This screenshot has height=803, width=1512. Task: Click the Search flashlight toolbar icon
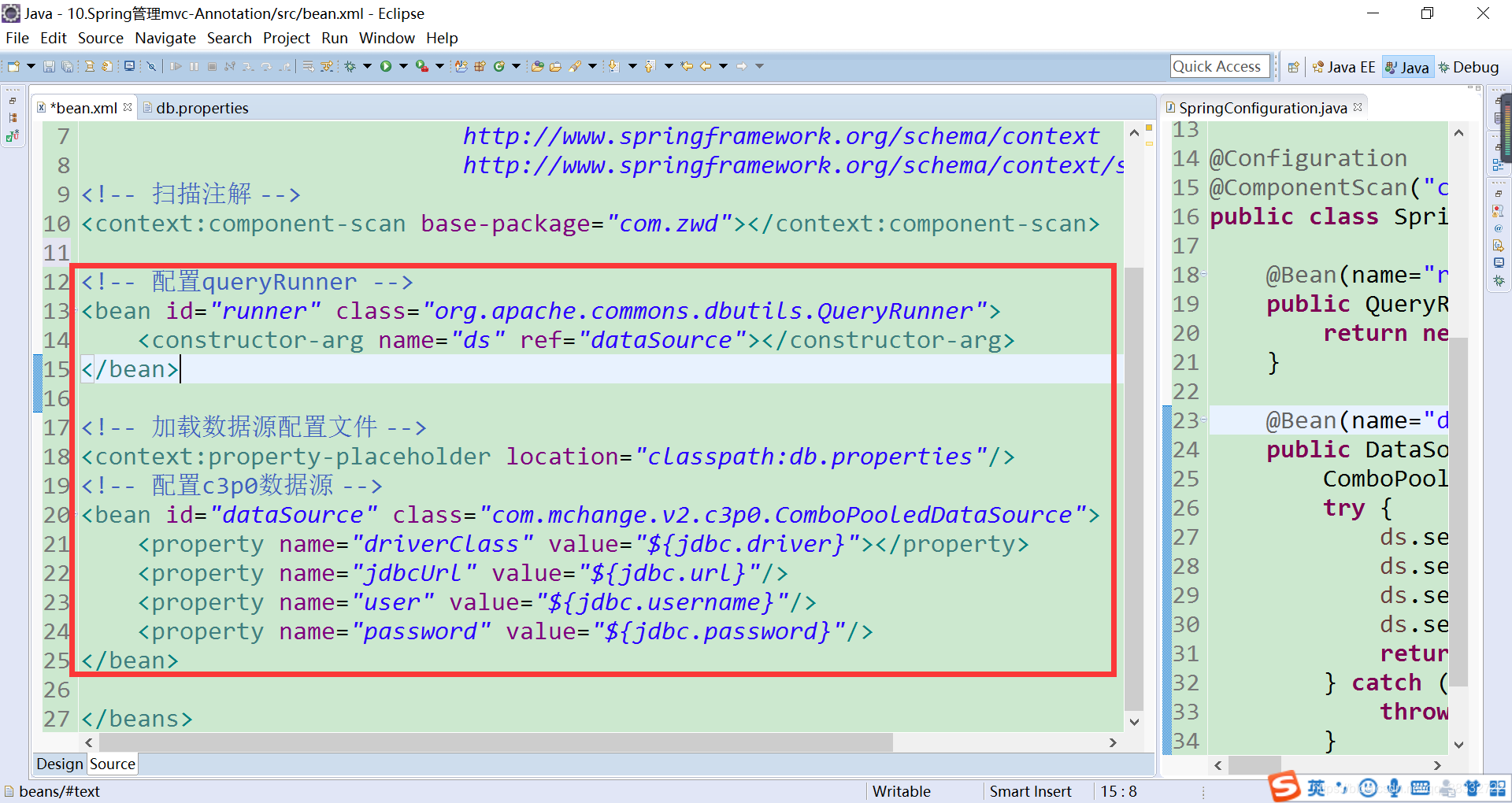coord(574,66)
